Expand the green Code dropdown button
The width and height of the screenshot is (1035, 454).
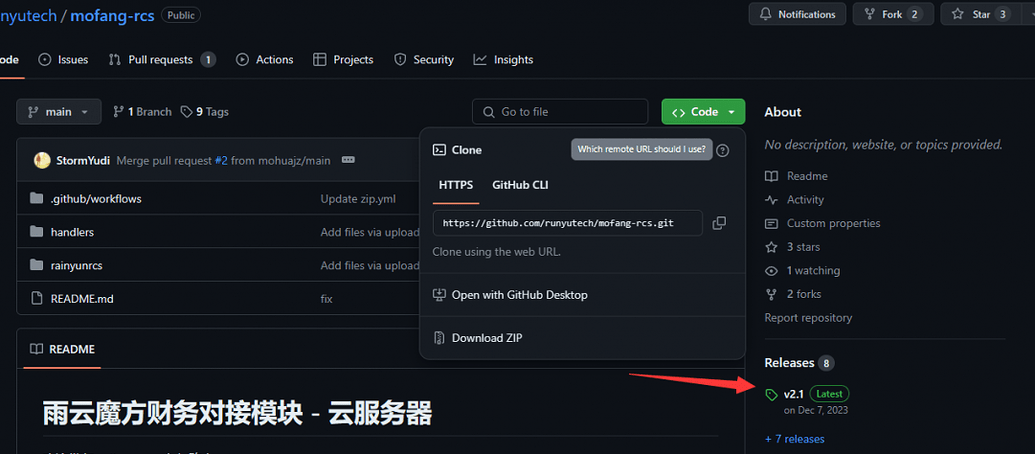pyautogui.click(x=703, y=112)
